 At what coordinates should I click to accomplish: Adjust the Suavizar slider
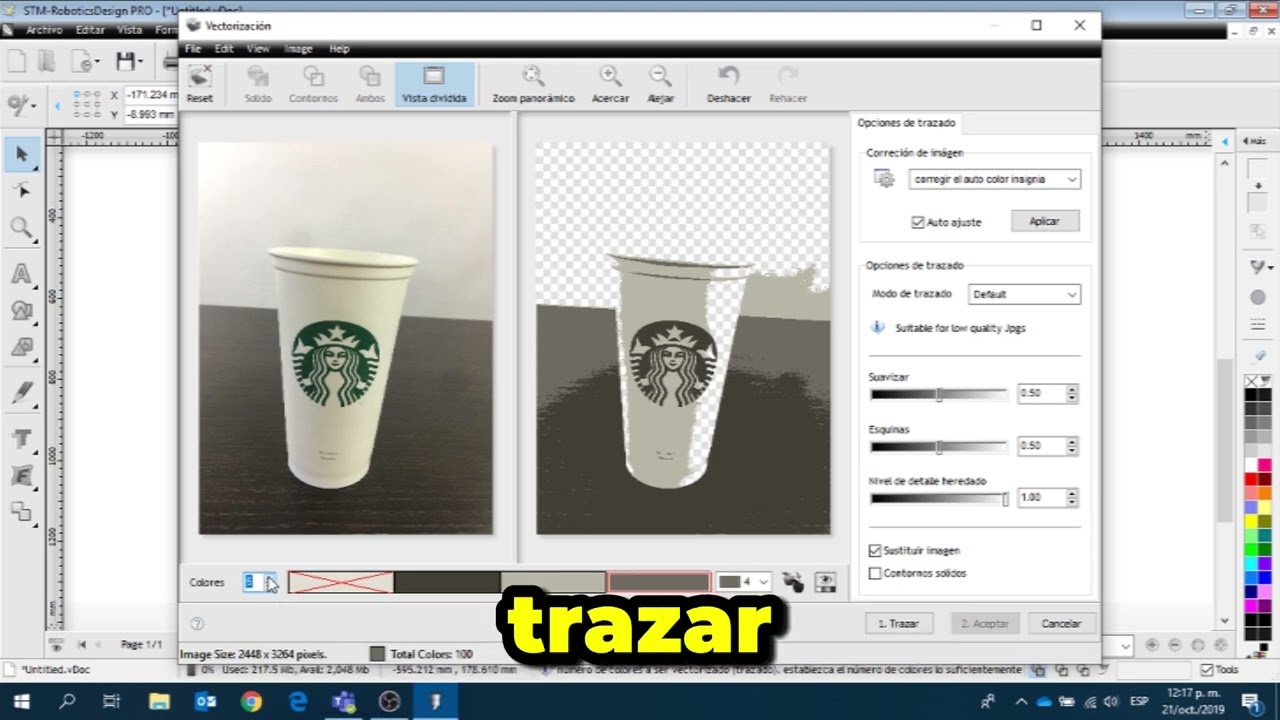coord(939,394)
